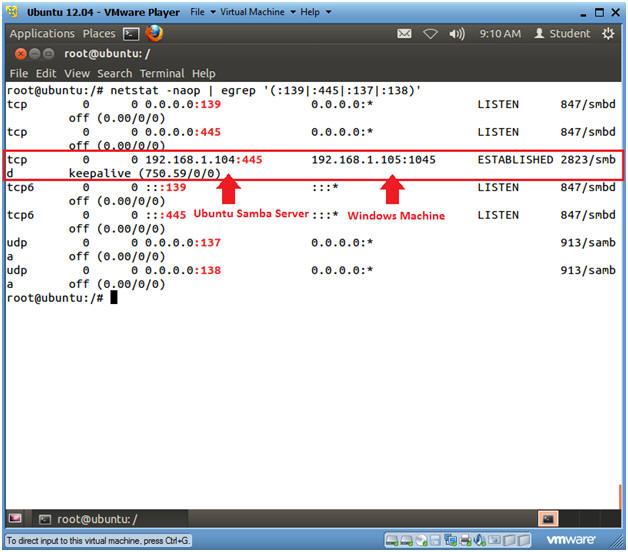
Task: Click the 0.0.0.0:138 udp address
Action: [x=183, y=270]
